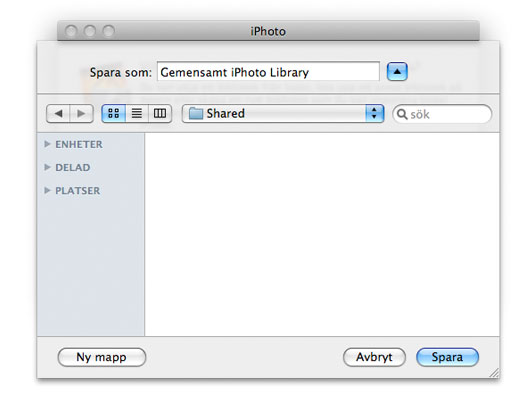Viewport: 532px width, 401px height.
Task: Cancel with the Avbryt button
Action: click(x=374, y=357)
